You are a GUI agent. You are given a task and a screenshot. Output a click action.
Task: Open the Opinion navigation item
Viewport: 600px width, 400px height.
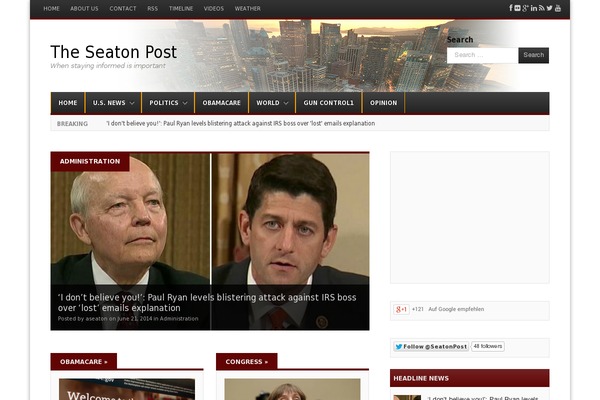click(x=383, y=103)
